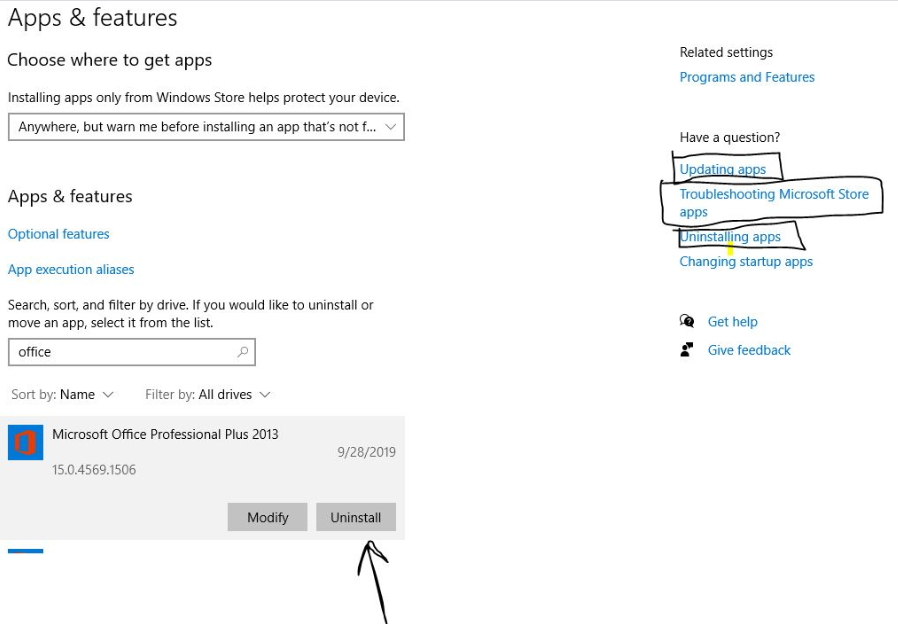The image size is (898, 624).
Task: Open App execution aliases link
Action: coord(71,270)
